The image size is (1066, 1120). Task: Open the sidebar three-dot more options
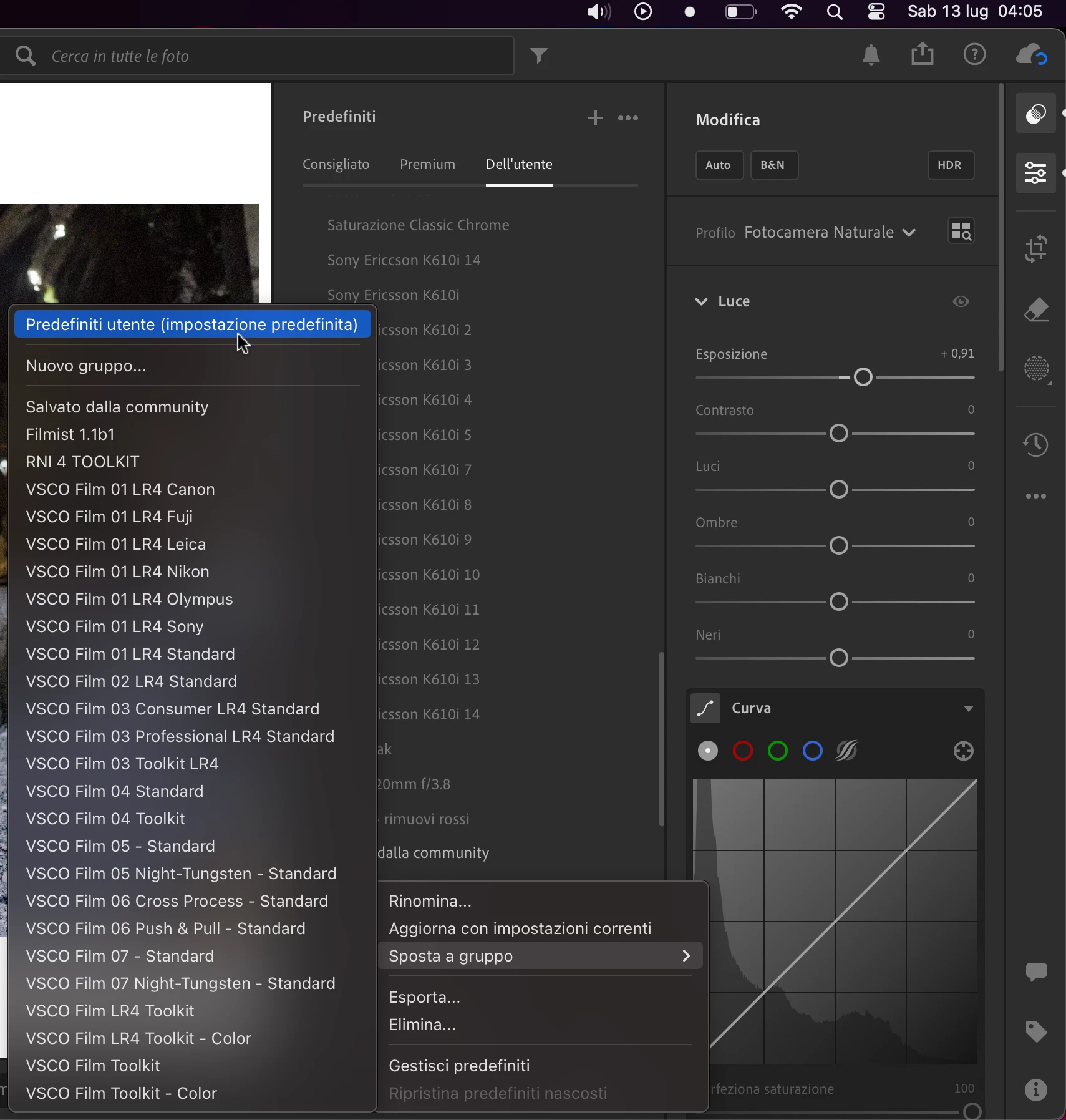click(x=1036, y=496)
